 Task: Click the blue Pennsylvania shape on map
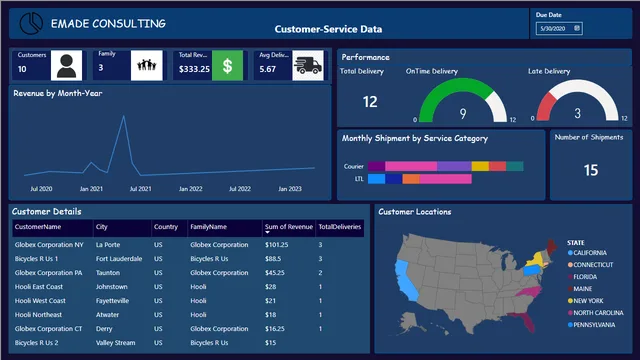point(532,270)
